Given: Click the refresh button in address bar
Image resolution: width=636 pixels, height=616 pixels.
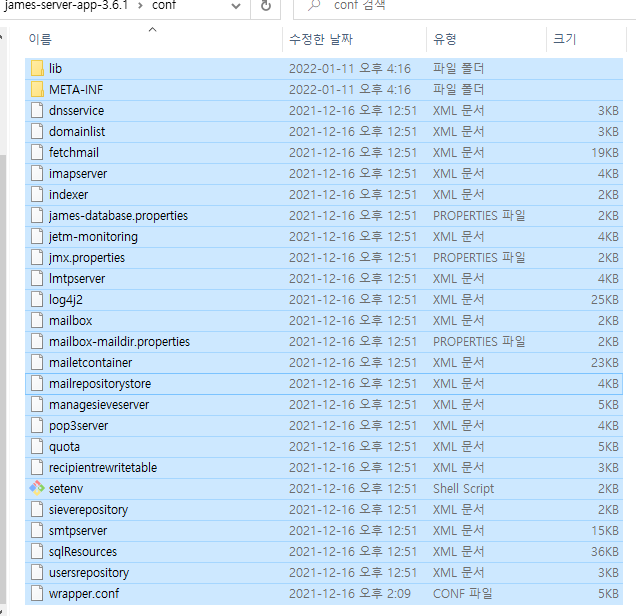Looking at the screenshot, I should 266,6.
